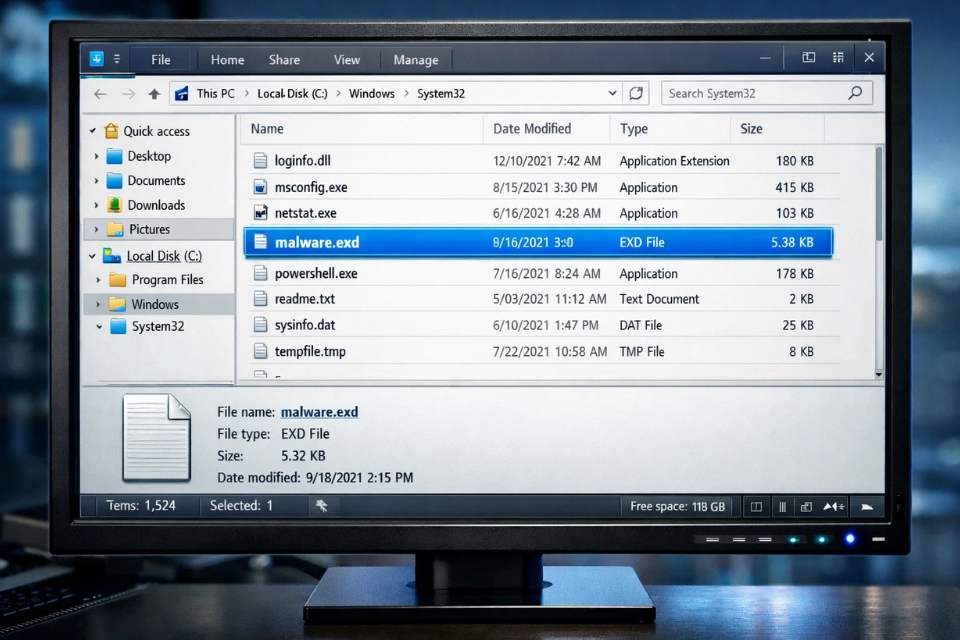Image resolution: width=960 pixels, height=640 pixels.
Task: Click the refresh icon next to address bar
Action: click(637, 92)
